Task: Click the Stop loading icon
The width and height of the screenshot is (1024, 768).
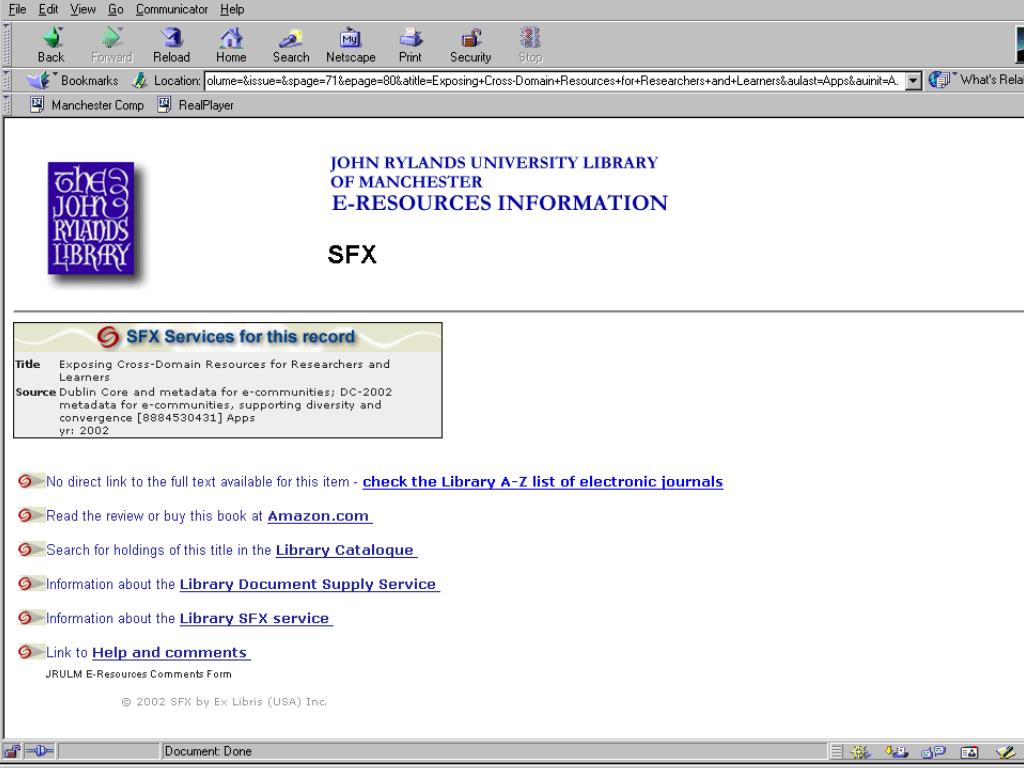Action: click(530, 44)
